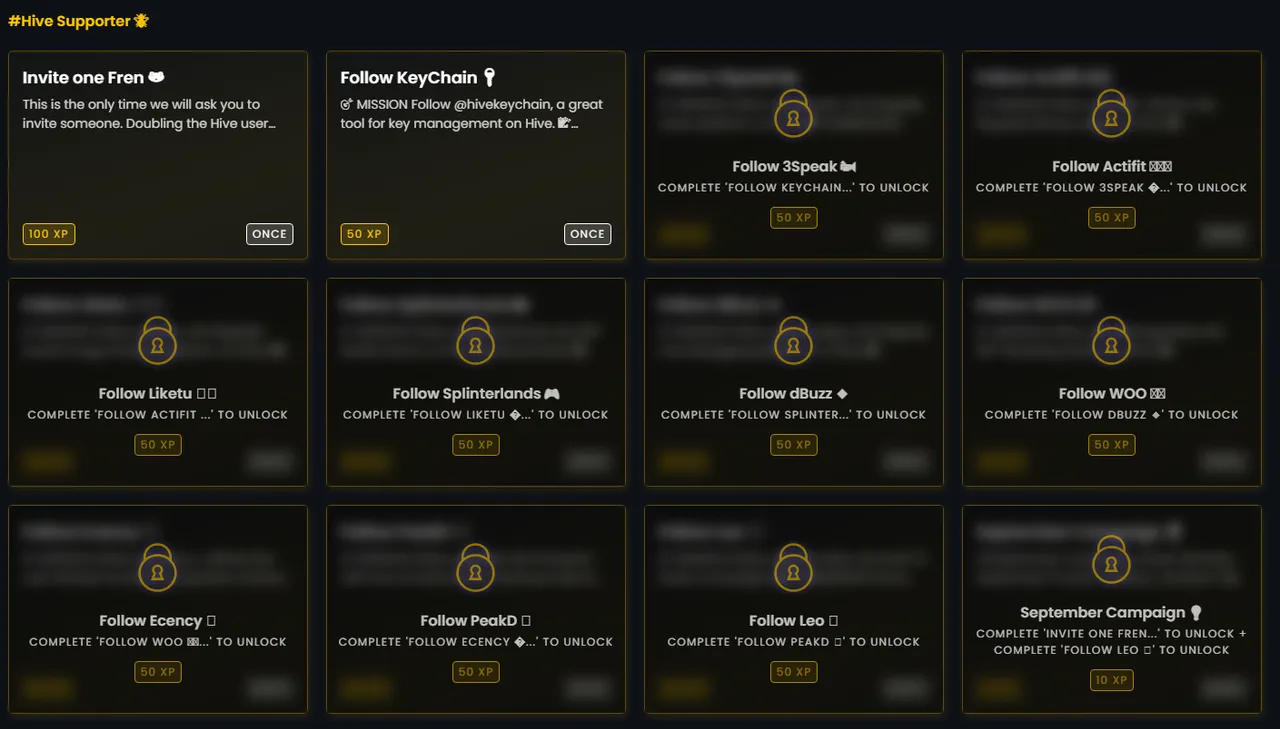Image resolution: width=1280 pixels, height=729 pixels.
Task: Click the 50 XP badge on Follow KeyChain card
Action: point(366,234)
